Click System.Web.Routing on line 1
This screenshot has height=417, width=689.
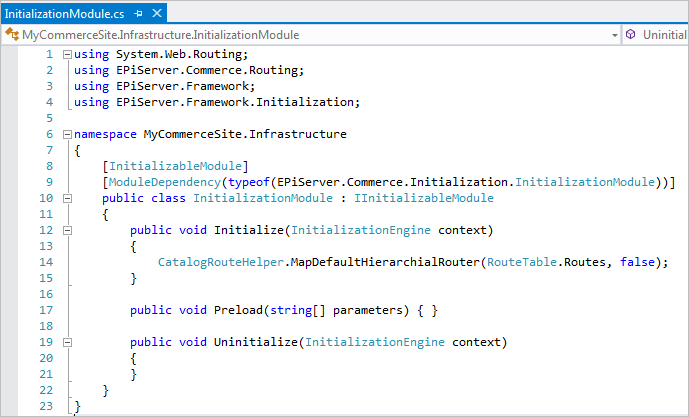coord(179,54)
